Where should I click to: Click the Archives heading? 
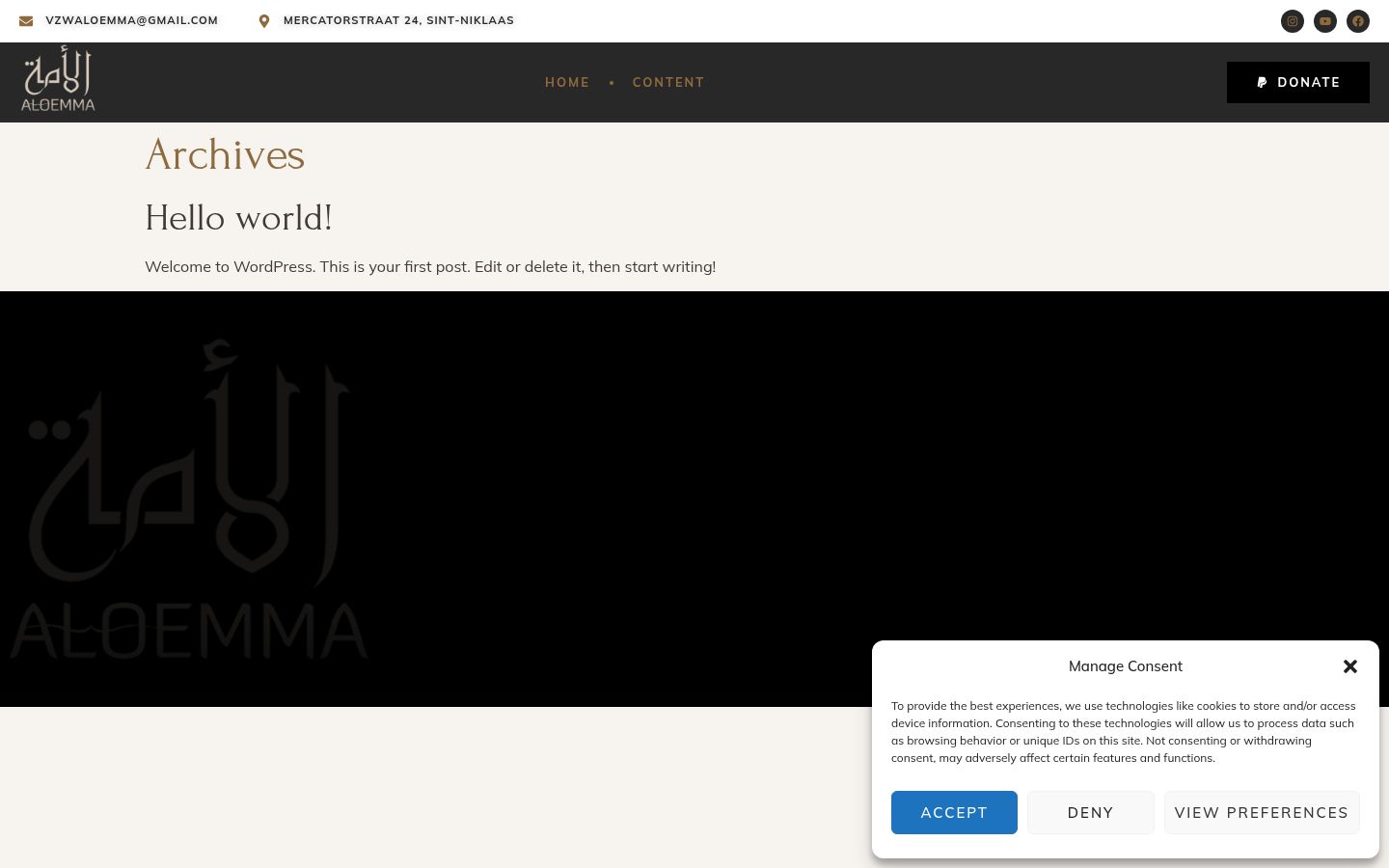coord(225,154)
